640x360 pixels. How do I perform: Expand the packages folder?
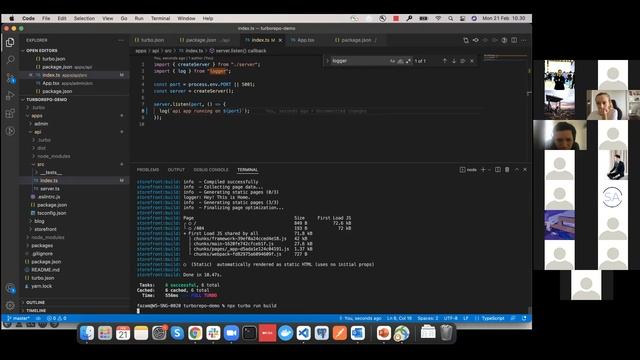[x=42, y=246]
